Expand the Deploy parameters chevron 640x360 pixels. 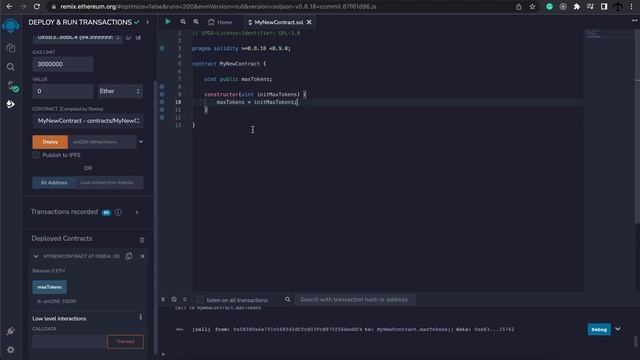coord(141,142)
